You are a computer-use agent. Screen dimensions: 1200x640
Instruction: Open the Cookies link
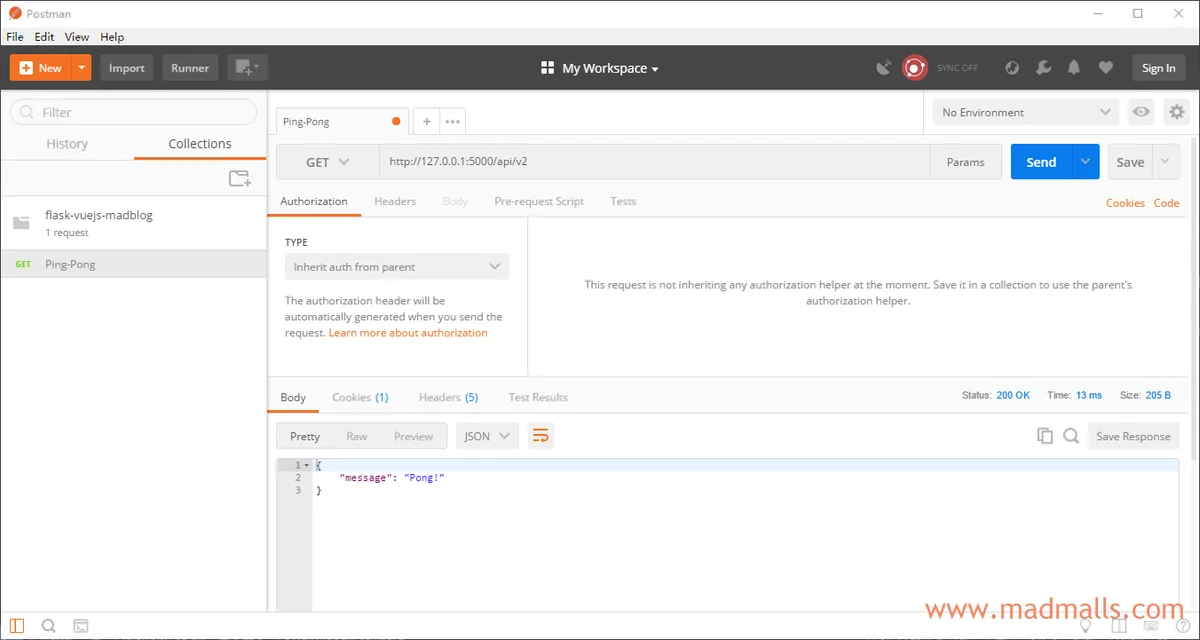pyautogui.click(x=1125, y=203)
